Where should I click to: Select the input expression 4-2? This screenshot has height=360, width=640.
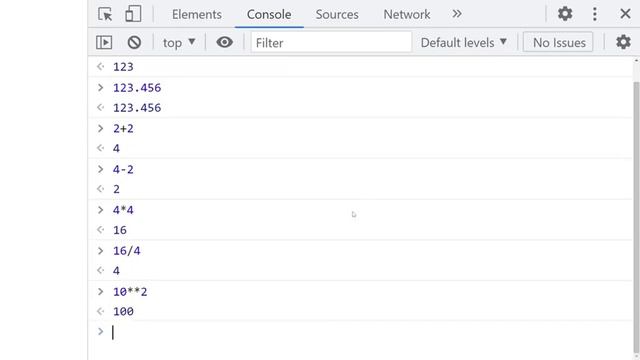point(123,169)
